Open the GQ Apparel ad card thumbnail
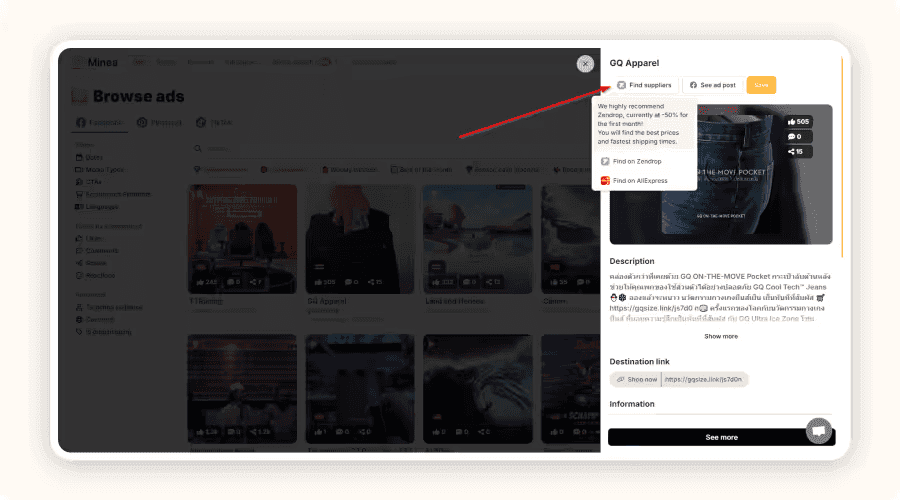Image resolution: width=900 pixels, height=500 pixels. click(359, 239)
